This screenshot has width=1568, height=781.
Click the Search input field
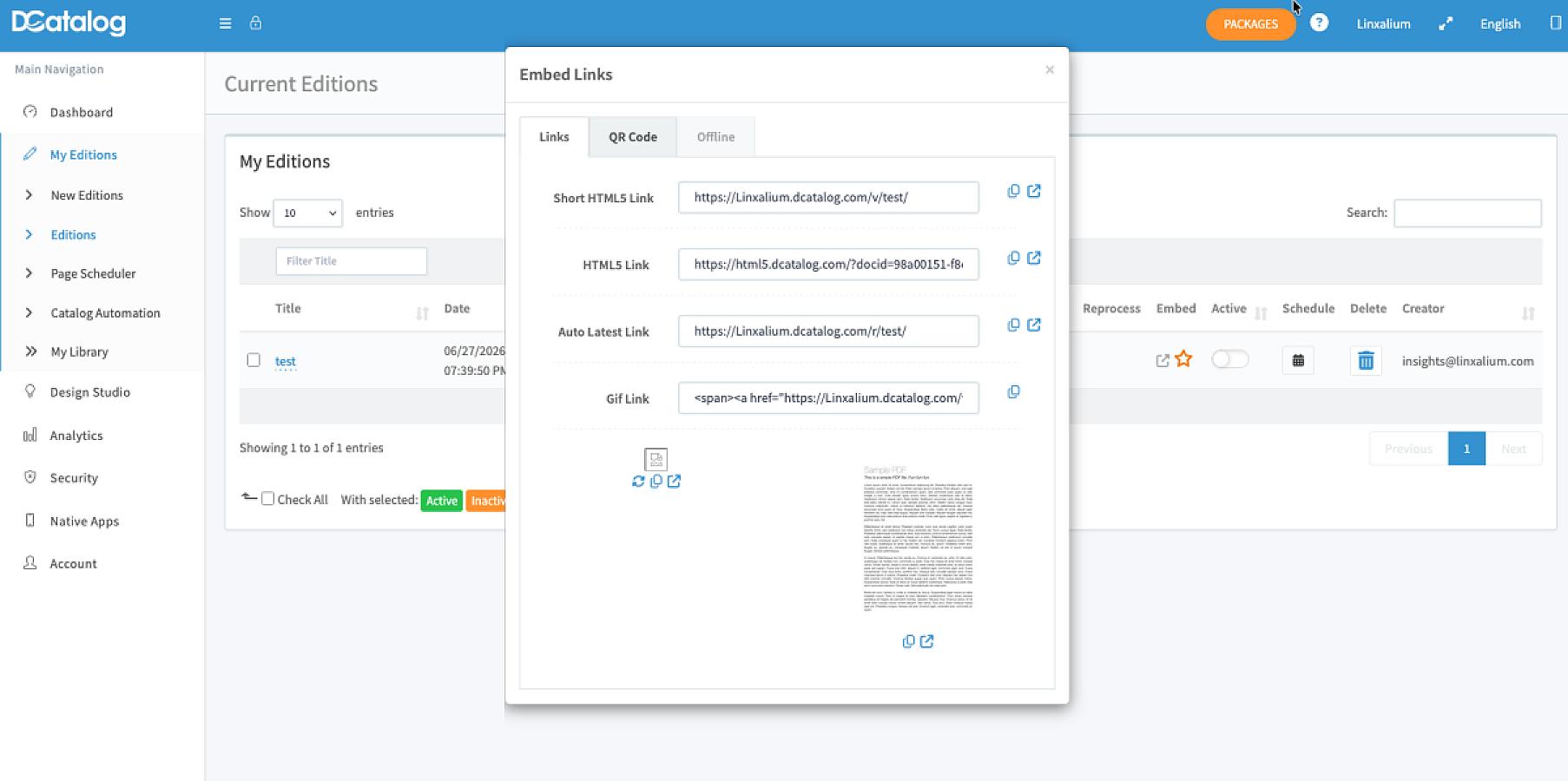(x=1467, y=213)
